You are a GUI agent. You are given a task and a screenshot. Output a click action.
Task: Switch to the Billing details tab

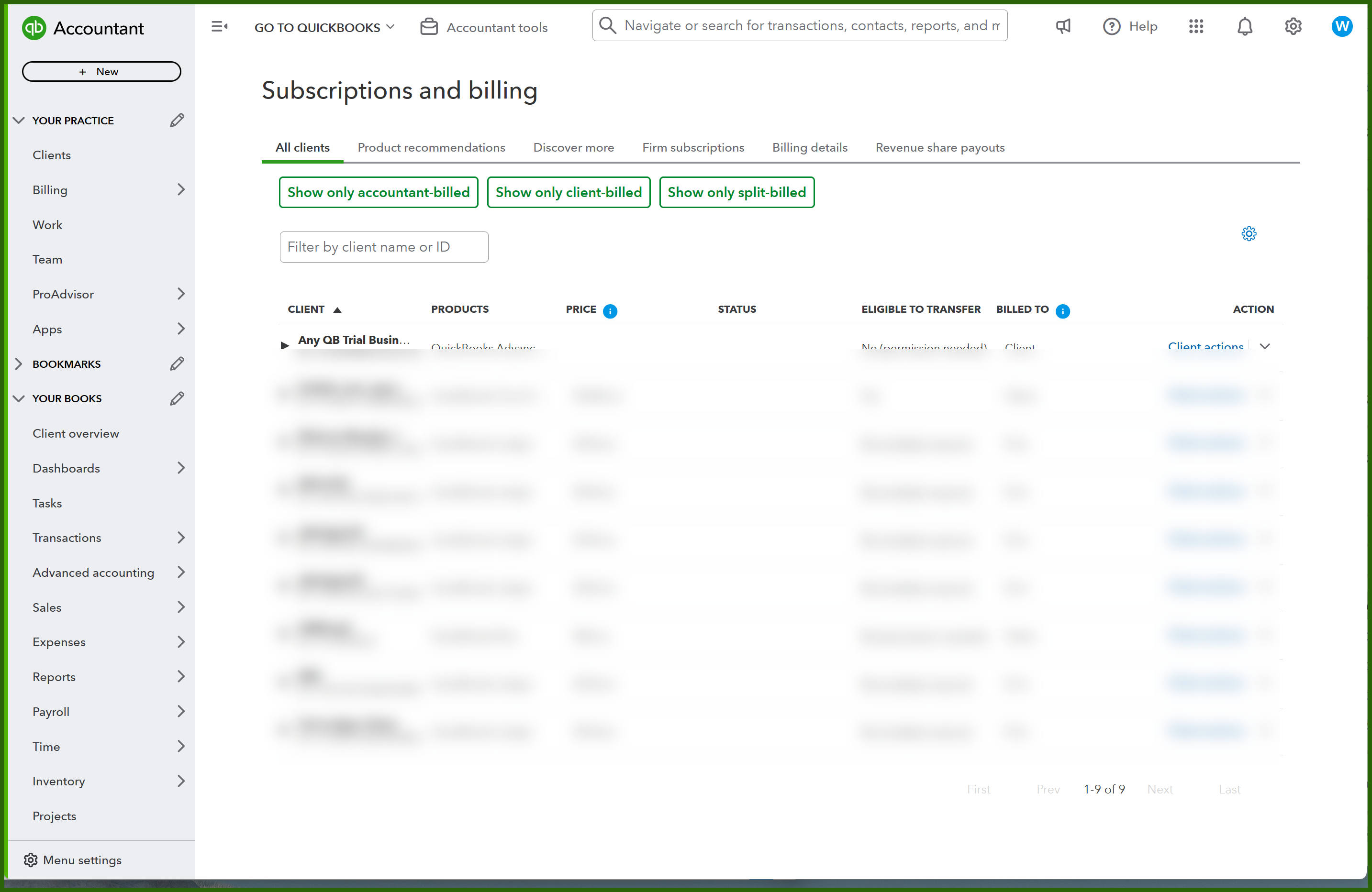tap(809, 147)
